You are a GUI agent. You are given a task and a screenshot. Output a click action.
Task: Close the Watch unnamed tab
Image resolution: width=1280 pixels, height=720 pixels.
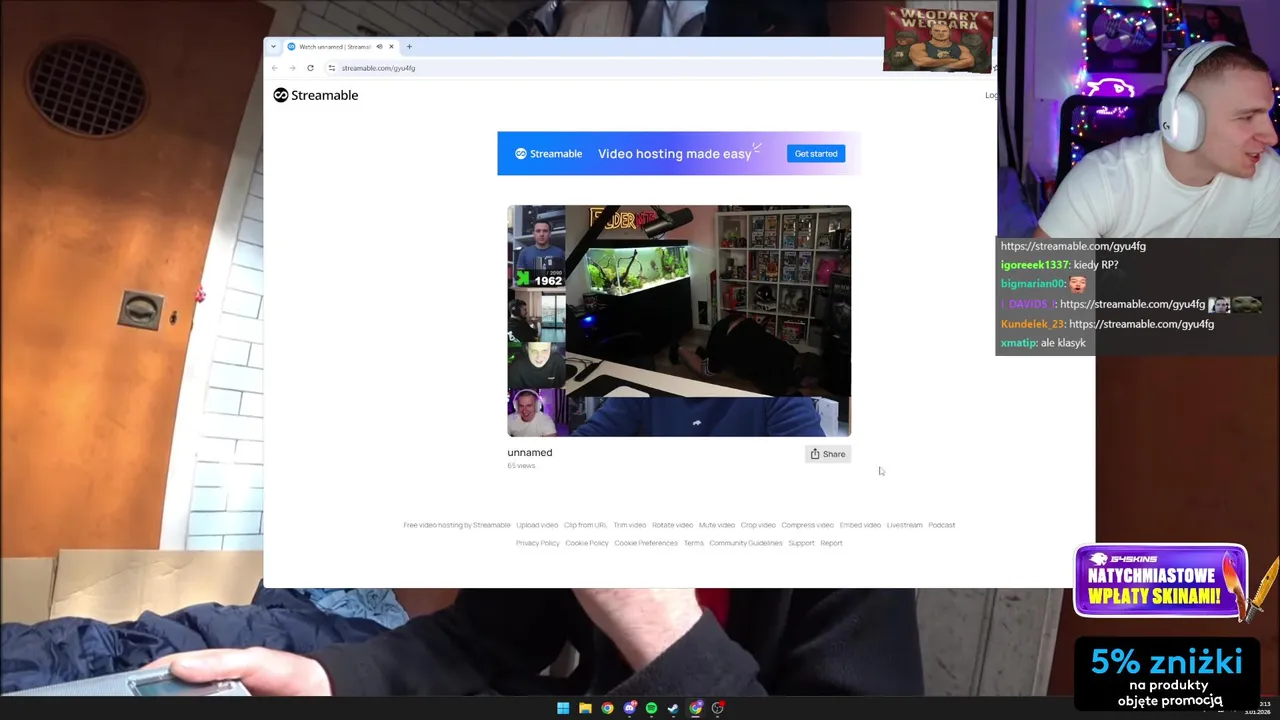(391, 47)
